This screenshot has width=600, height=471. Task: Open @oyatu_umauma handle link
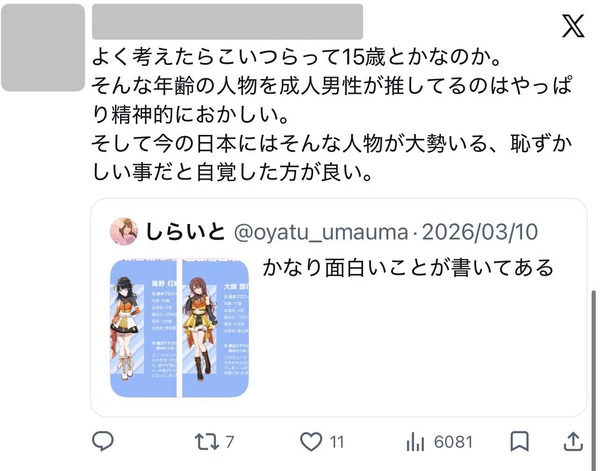(321, 232)
